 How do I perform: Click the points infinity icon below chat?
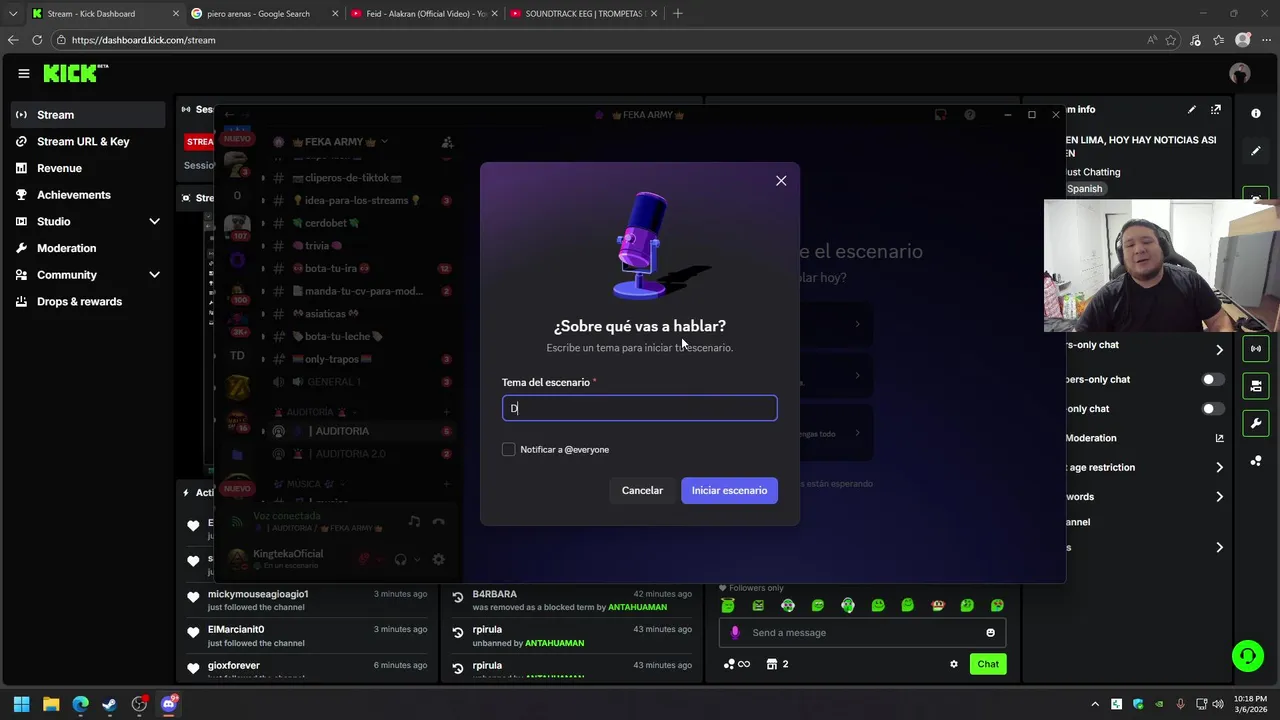[x=737, y=664]
